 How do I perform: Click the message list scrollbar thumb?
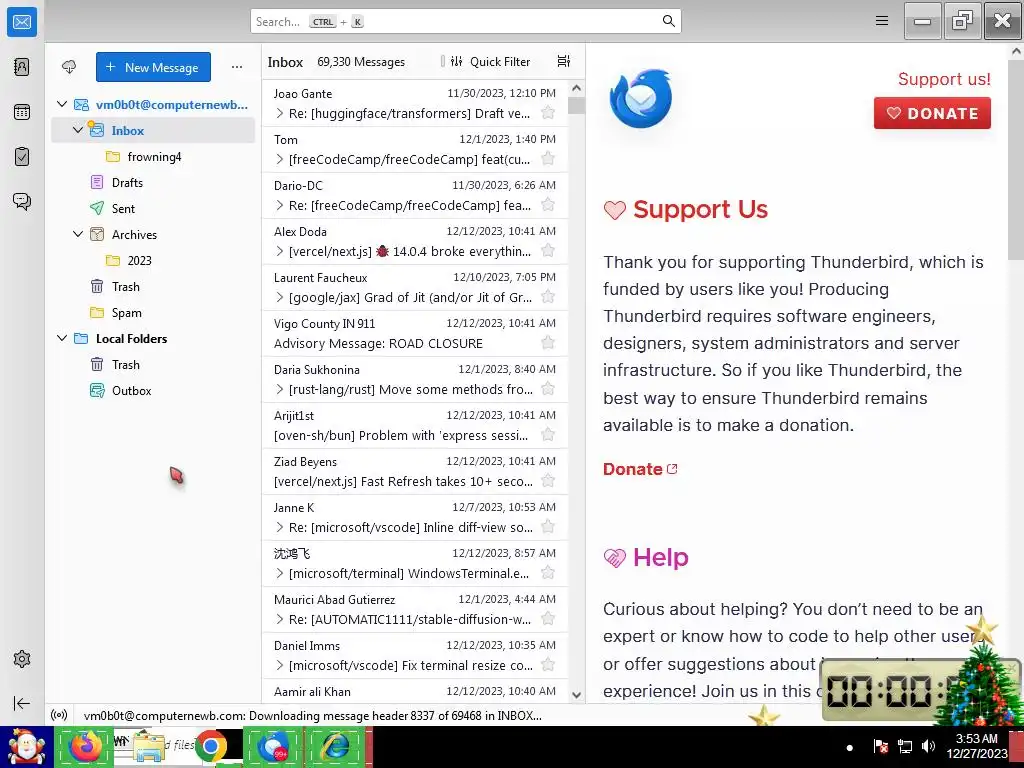point(576,106)
